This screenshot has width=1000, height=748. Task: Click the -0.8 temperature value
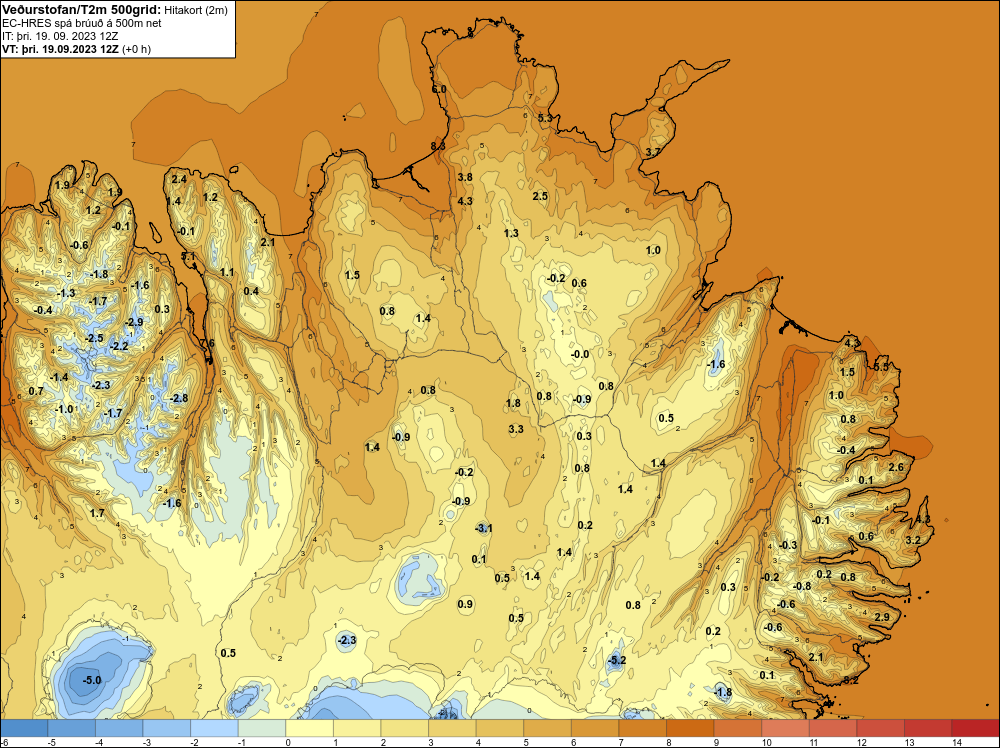tap(802, 587)
